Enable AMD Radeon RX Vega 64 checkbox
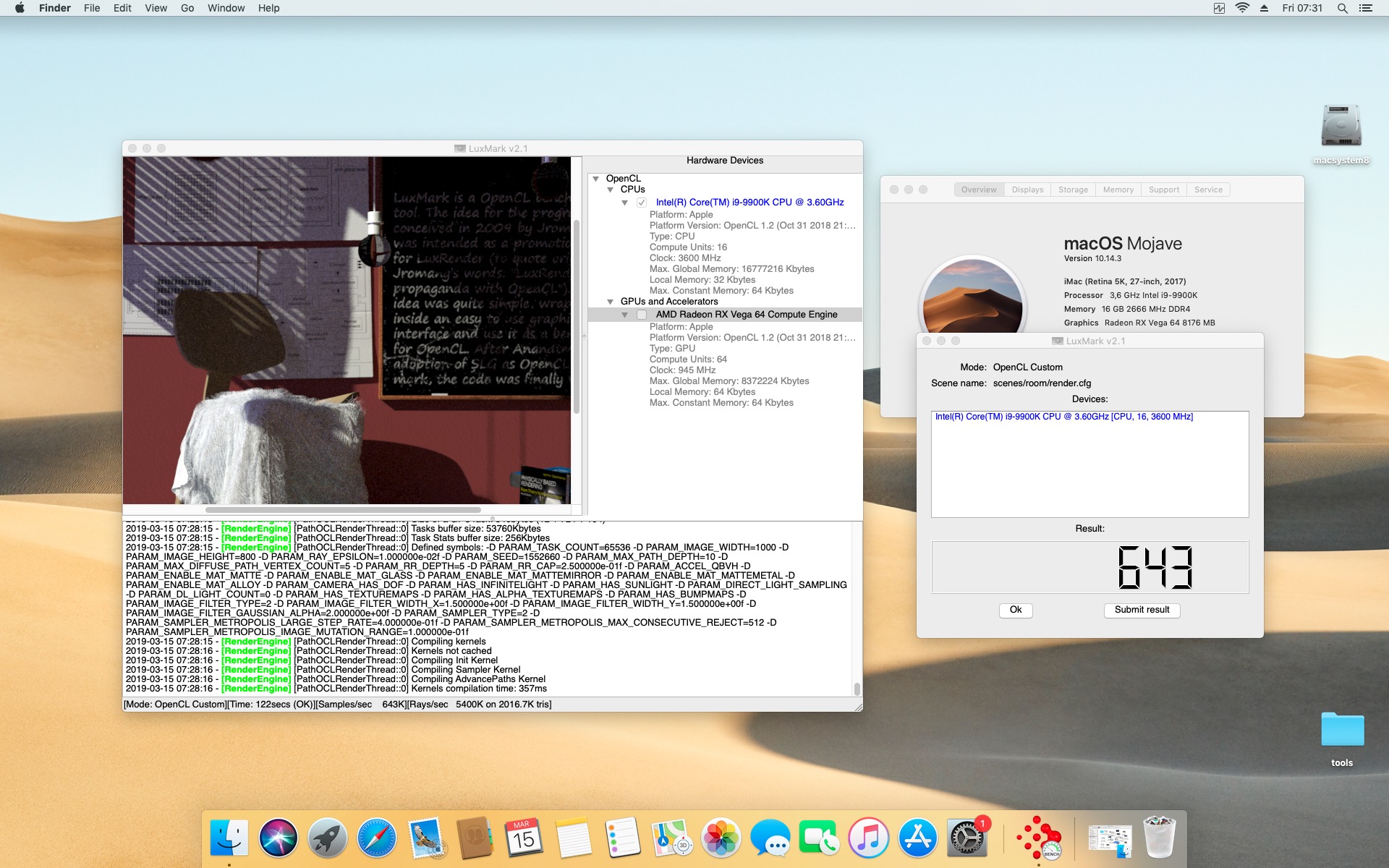Image resolution: width=1389 pixels, height=868 pixels. pyautogui.click(x=642, y=315)
